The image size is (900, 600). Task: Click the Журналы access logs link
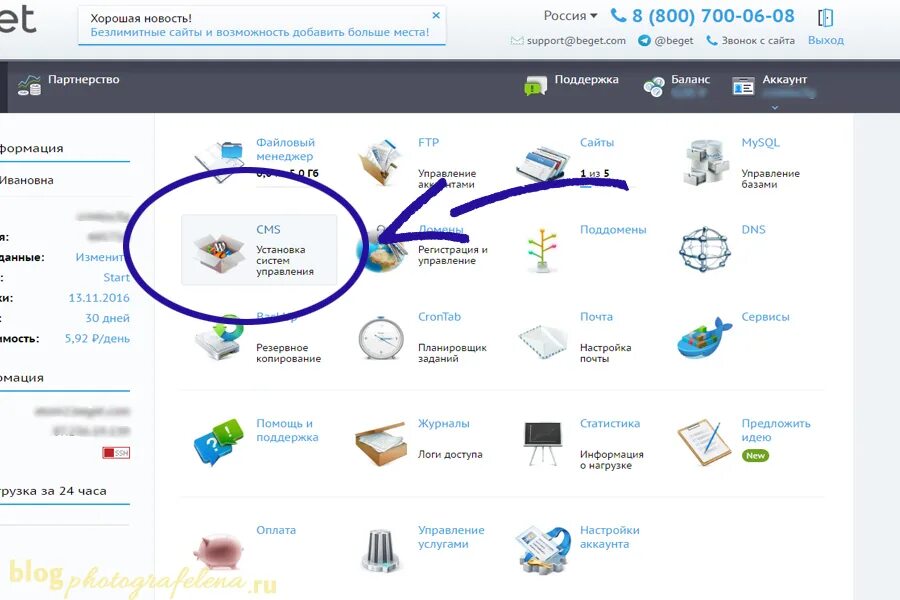(x=444, y=423)
